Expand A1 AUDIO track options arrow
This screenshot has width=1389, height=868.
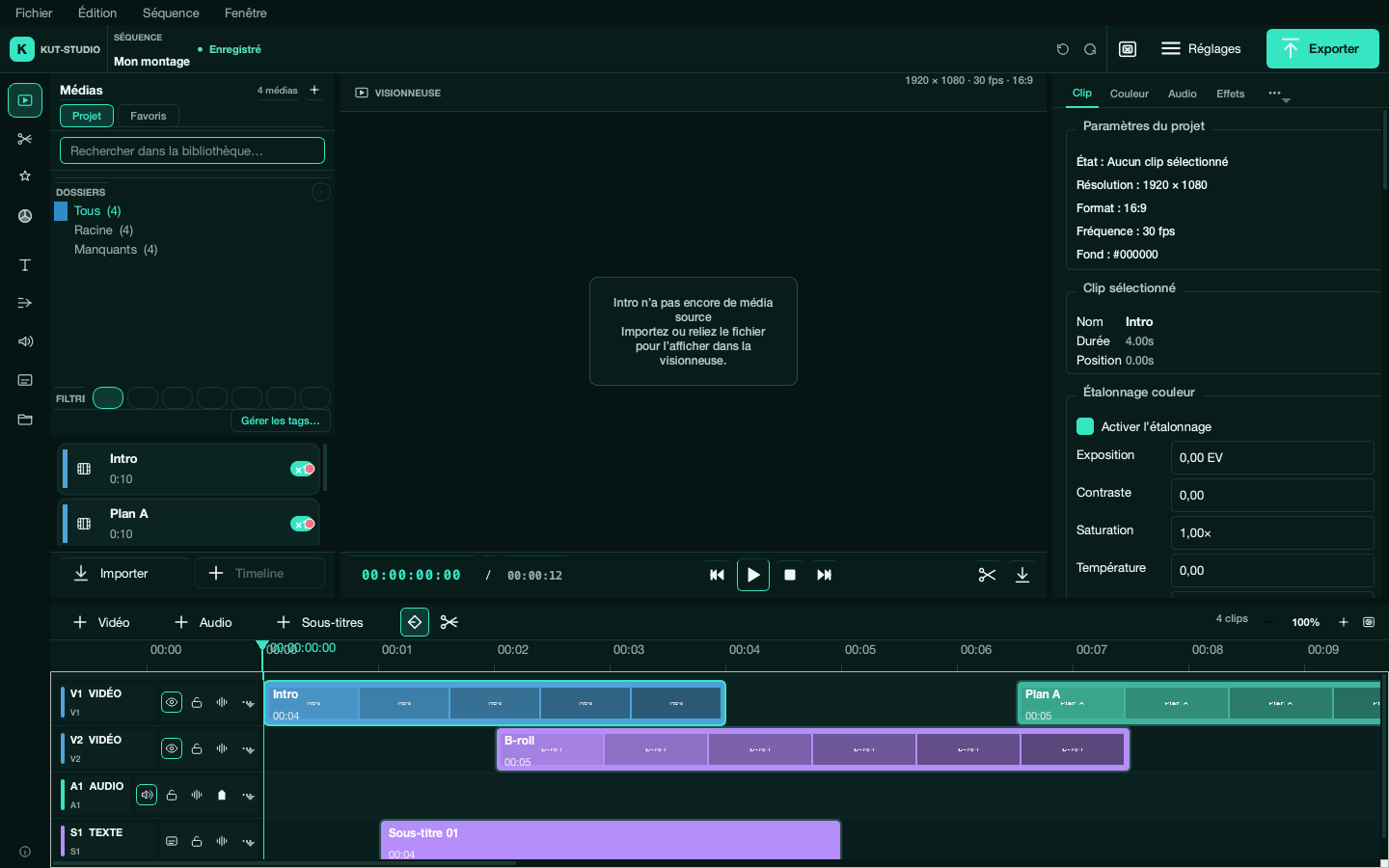pos(248,796)
